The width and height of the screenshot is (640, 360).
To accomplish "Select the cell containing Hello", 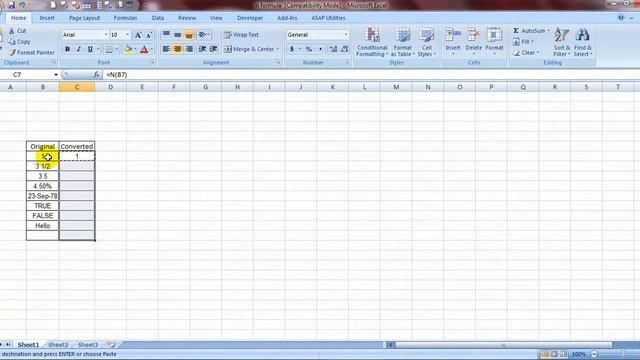I will (x=42, y=226).
